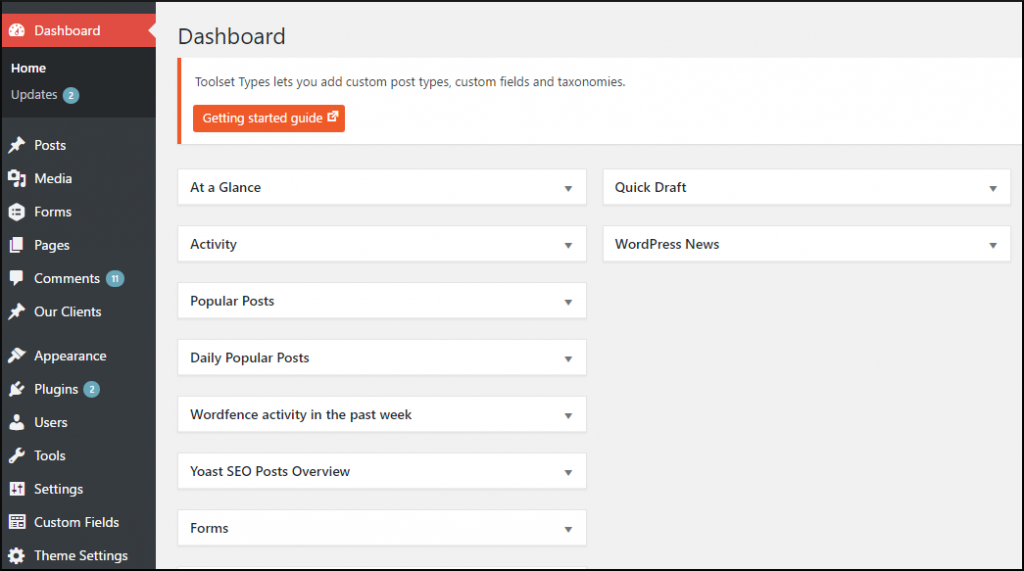Expand the Quick Draft panel arrow

click(x=993, y=188)
